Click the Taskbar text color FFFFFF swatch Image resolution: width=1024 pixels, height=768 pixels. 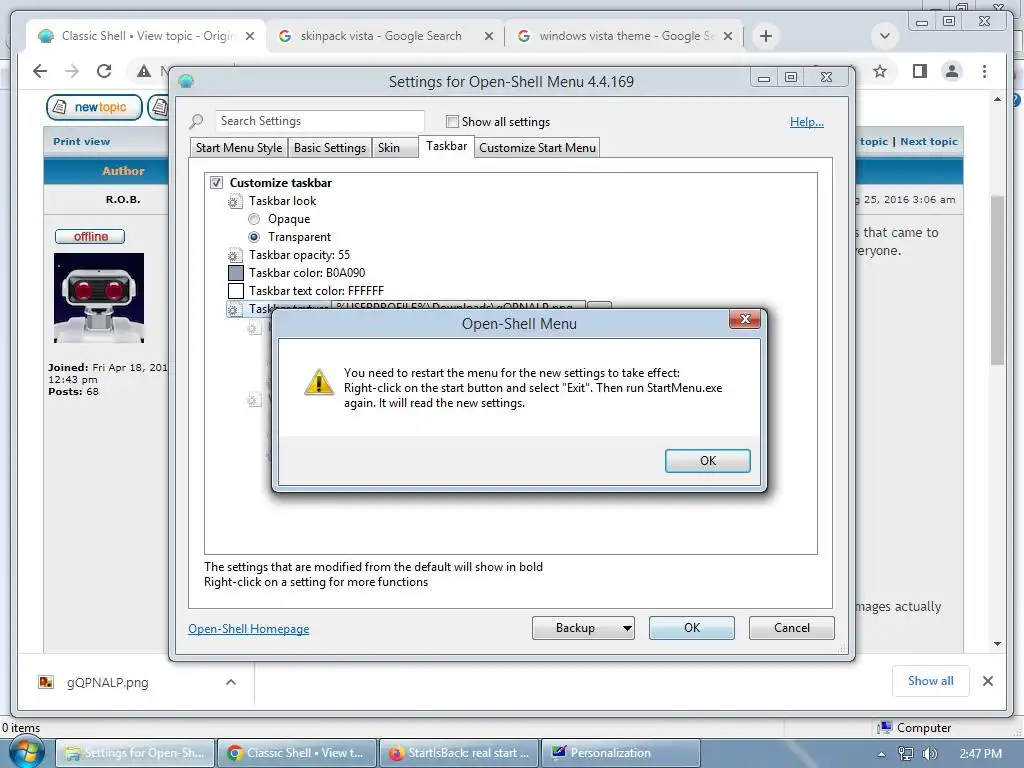[236, 291]
